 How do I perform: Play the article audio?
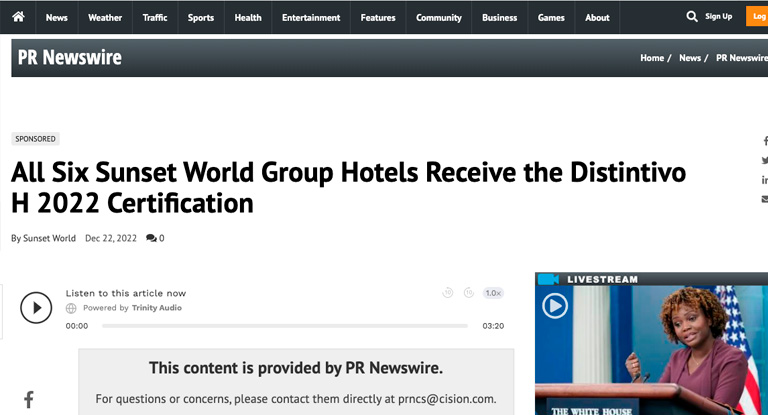[x=36, y=308]
